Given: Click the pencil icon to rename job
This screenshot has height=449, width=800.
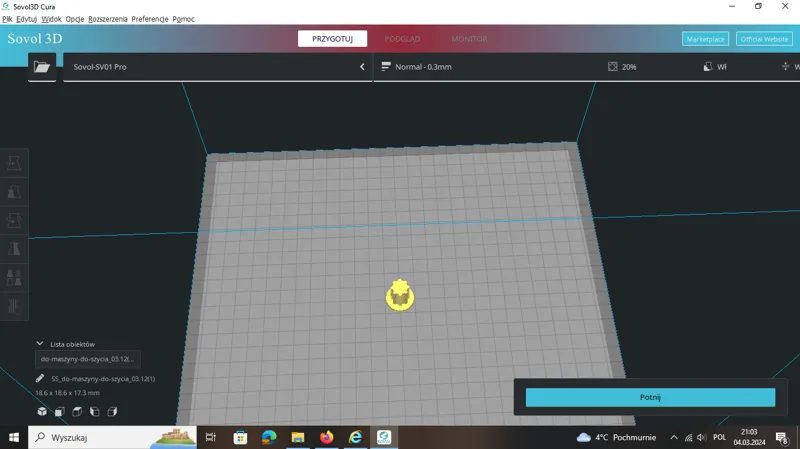Looking at the screenshot, I should pos(40,379).
